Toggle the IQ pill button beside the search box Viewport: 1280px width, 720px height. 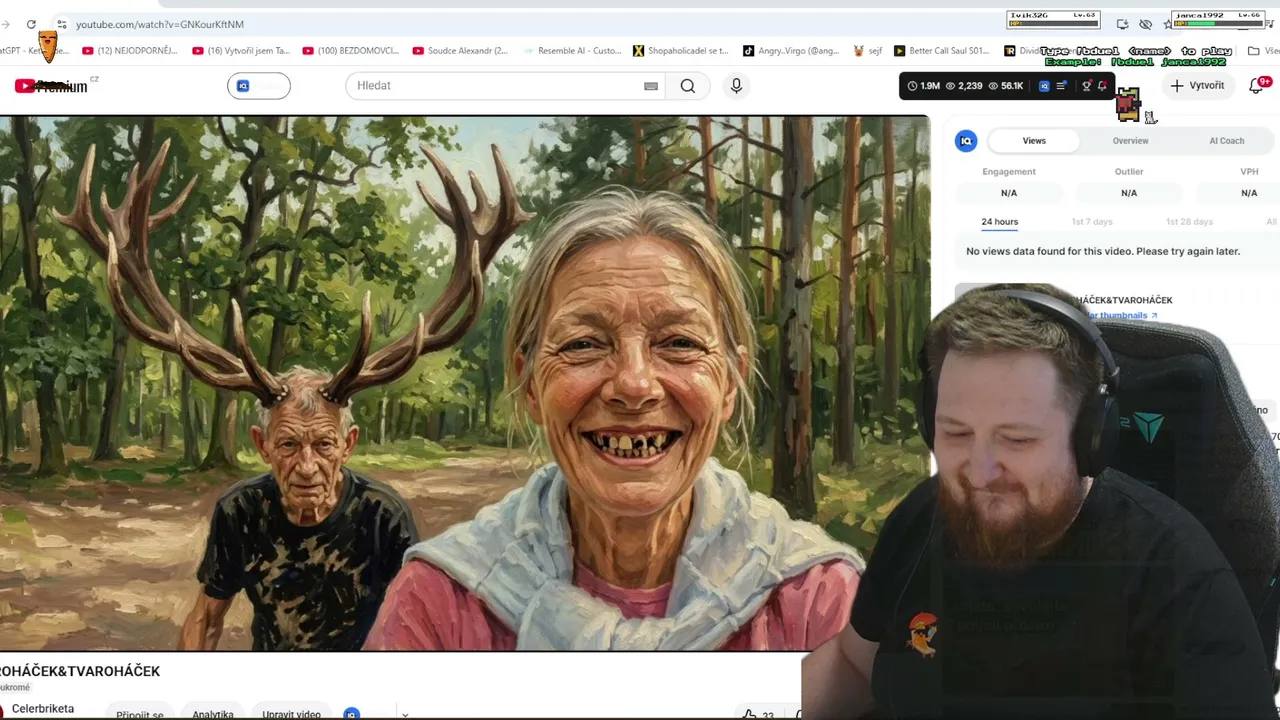click(x=259, y=86)
